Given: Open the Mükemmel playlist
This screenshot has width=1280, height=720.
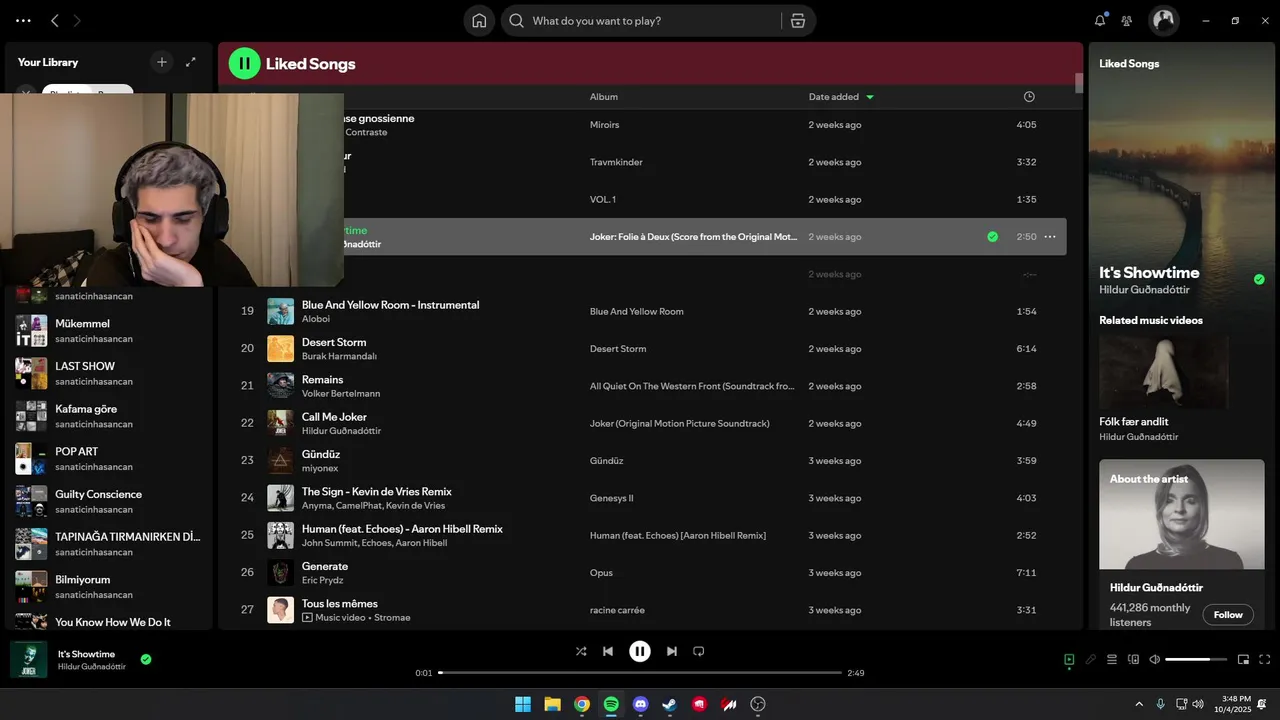Looking at the screenshot, I should 108,331.
